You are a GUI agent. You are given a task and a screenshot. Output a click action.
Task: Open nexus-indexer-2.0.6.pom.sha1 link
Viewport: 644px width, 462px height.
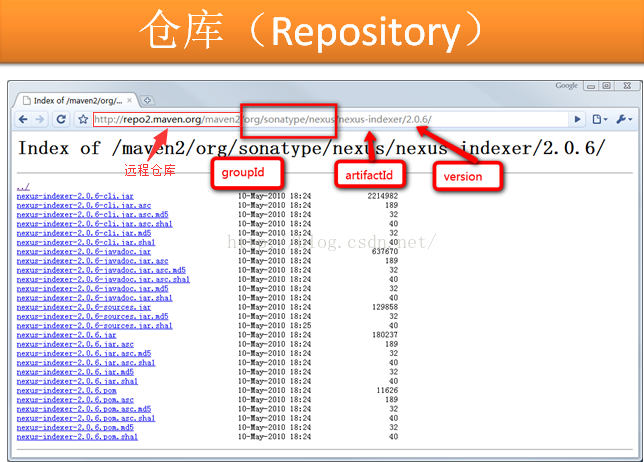tap(77, 437)
